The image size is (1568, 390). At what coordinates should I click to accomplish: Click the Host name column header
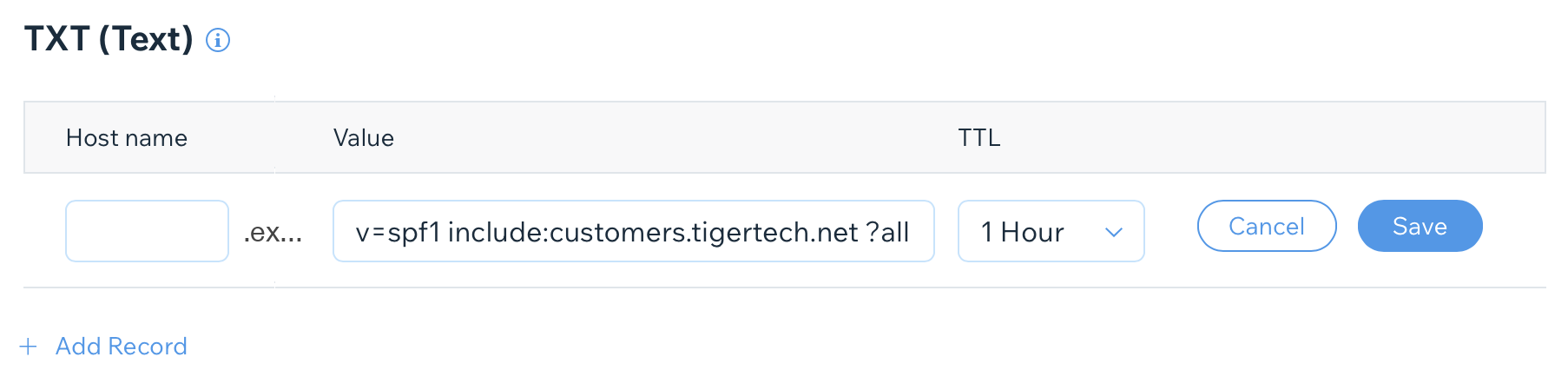[127, 138]
